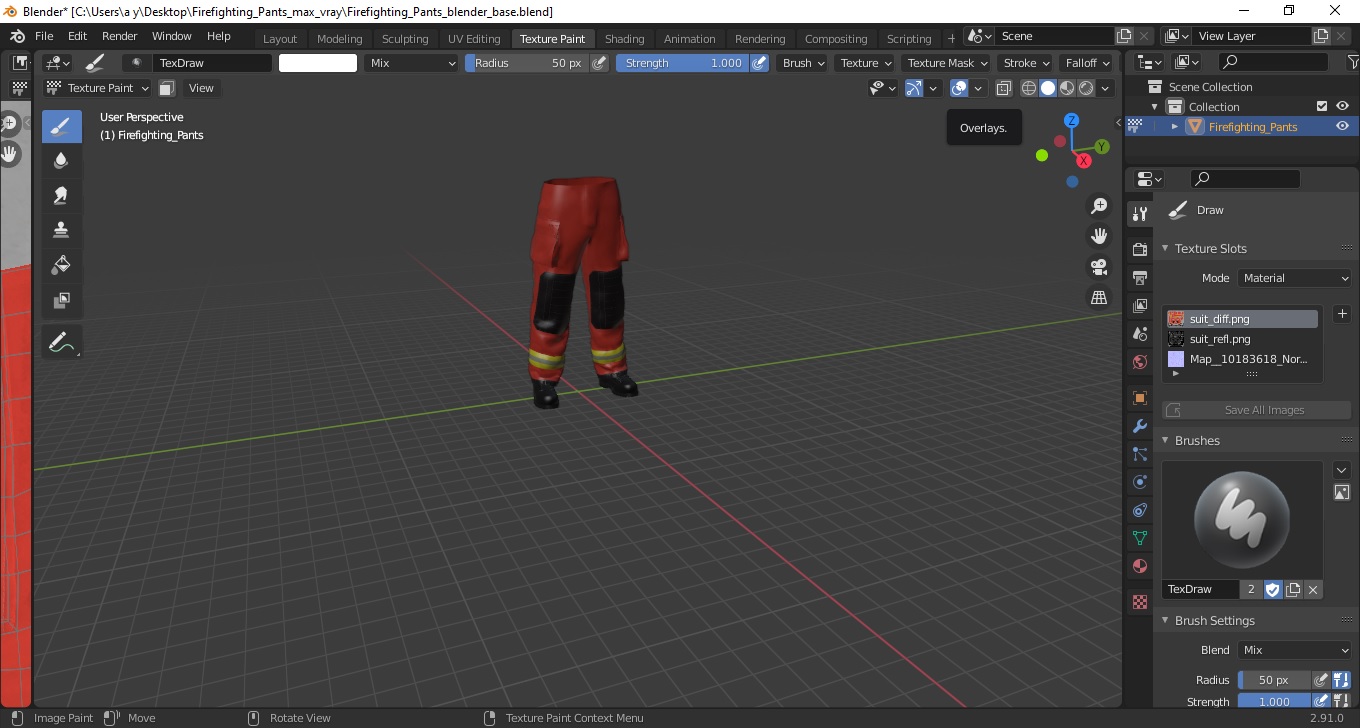
Task: Toggle show overlays button
Action: [959, 88]
